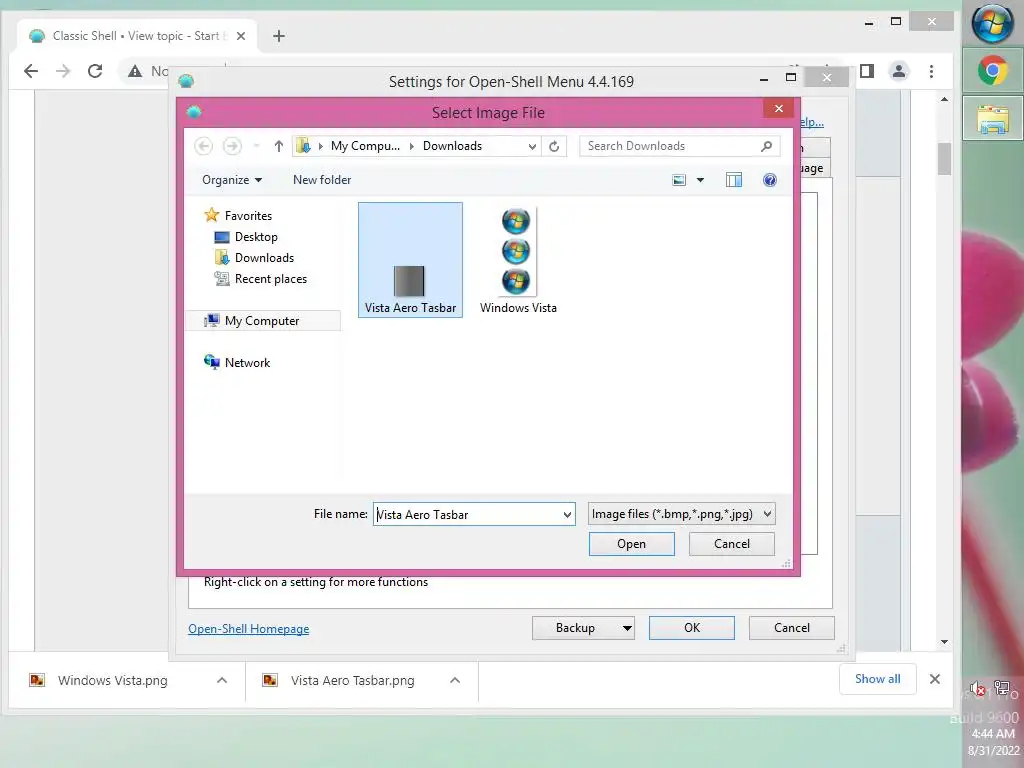Toggle Chrome side panel icon

pyautogui.click(x=867, y=71)
